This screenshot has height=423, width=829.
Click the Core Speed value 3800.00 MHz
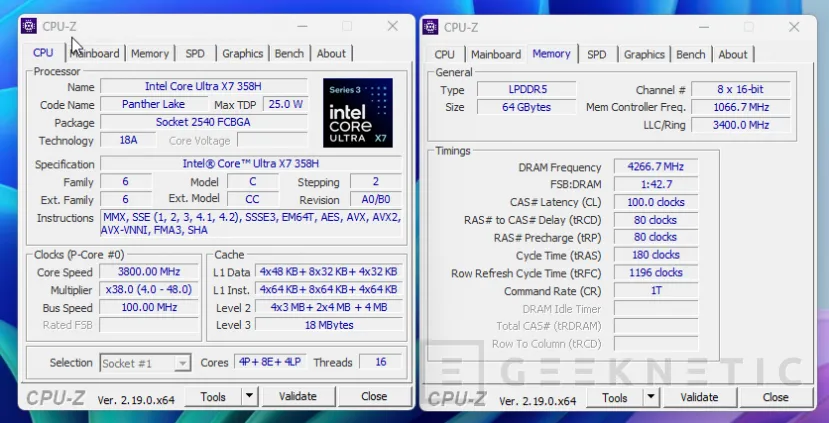tap(149, 272)
